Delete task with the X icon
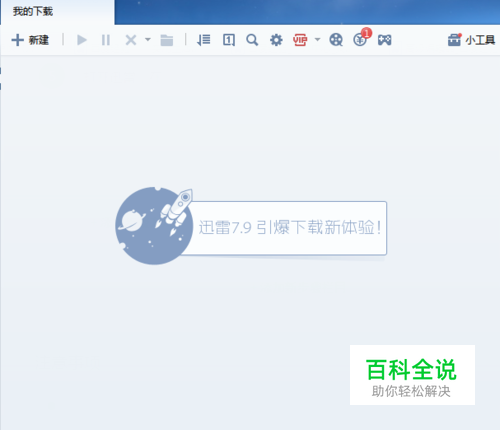 coord(131,40)
